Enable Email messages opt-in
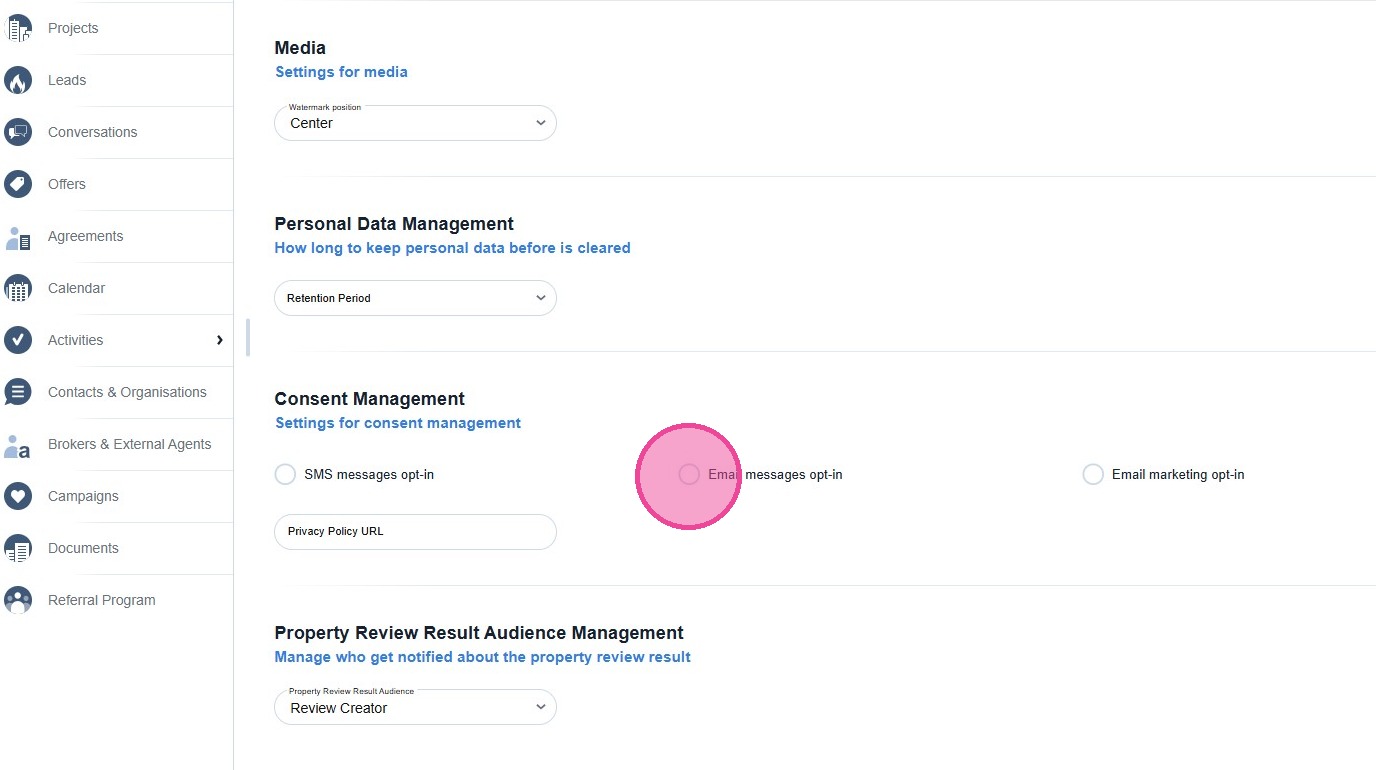Screen dimensions: 1376x770 coord(689,474)
